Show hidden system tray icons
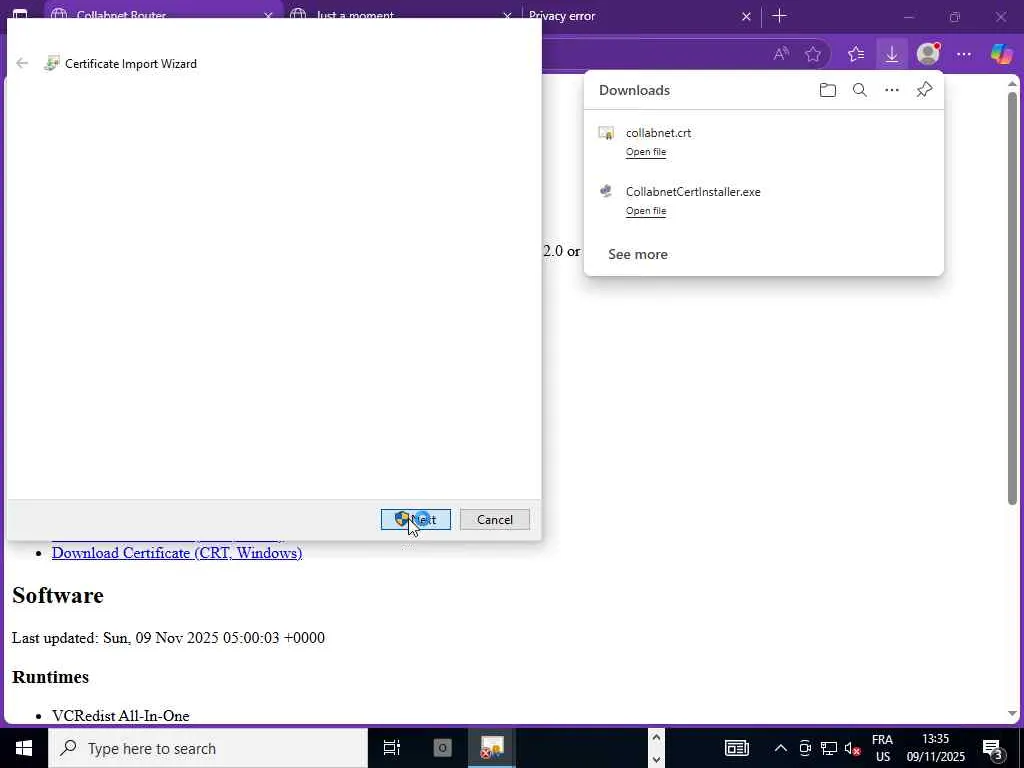1024x768 pixels. click(780, 748)
